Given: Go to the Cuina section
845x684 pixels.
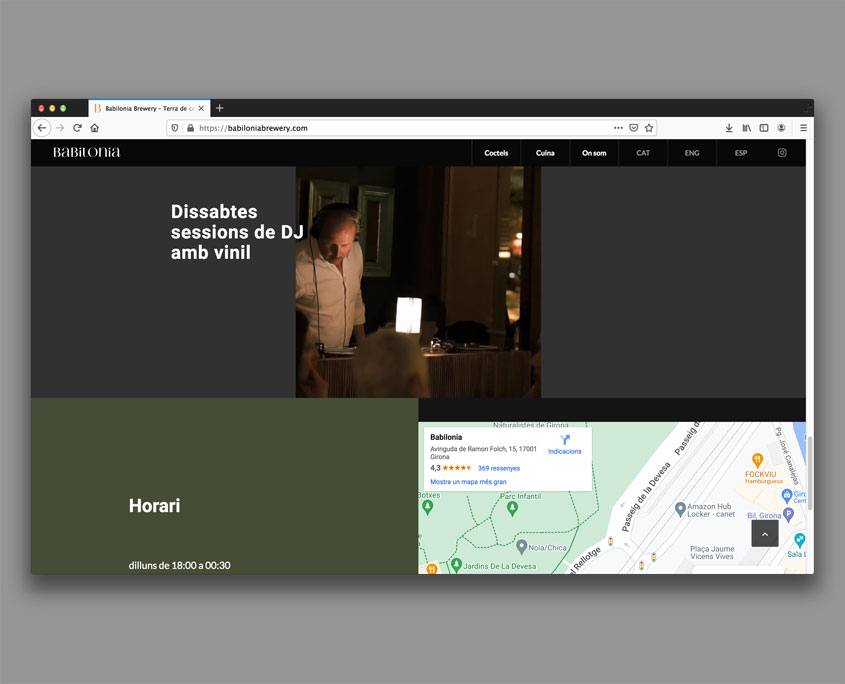Looking at the screenshot, I should coord(545,153).
